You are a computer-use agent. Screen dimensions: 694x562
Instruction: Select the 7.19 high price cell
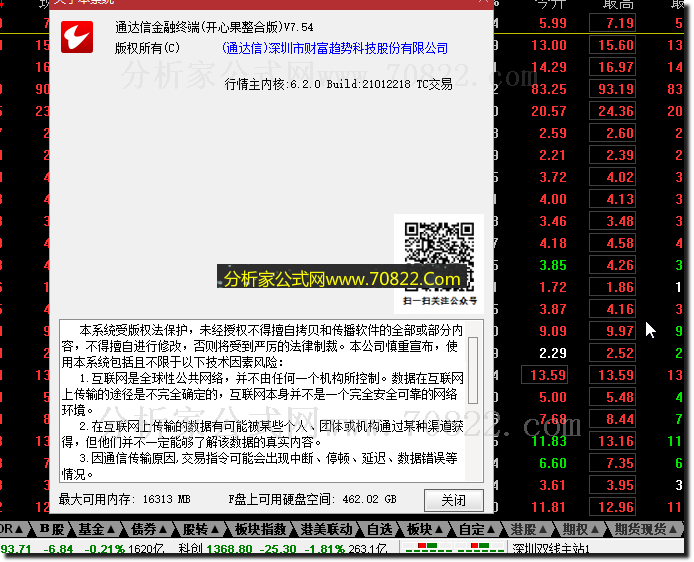click(x=613, y=23)
